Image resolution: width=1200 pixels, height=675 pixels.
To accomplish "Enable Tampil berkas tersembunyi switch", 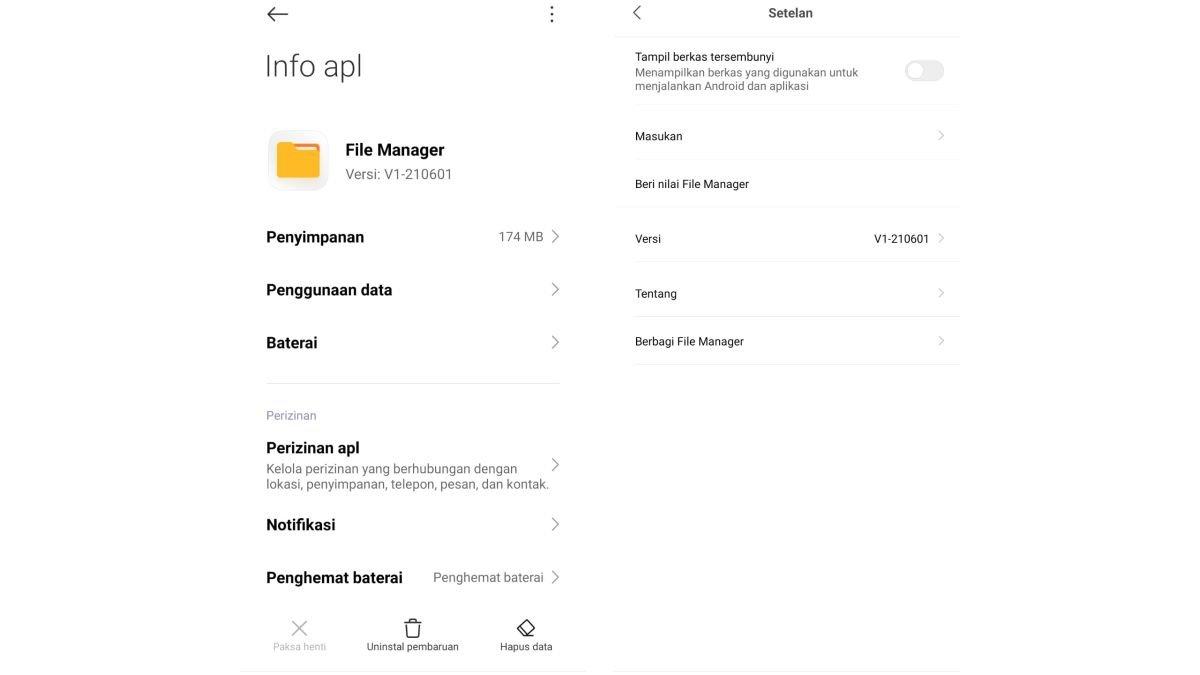I will (923, 71).
